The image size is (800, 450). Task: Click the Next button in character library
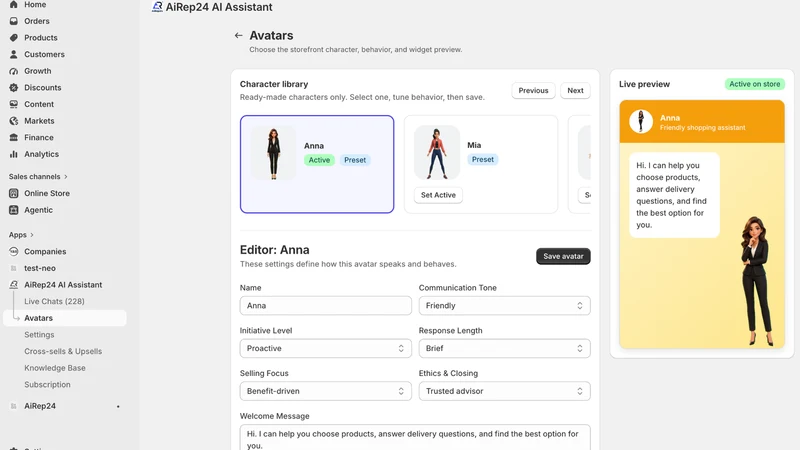(575, 90)
